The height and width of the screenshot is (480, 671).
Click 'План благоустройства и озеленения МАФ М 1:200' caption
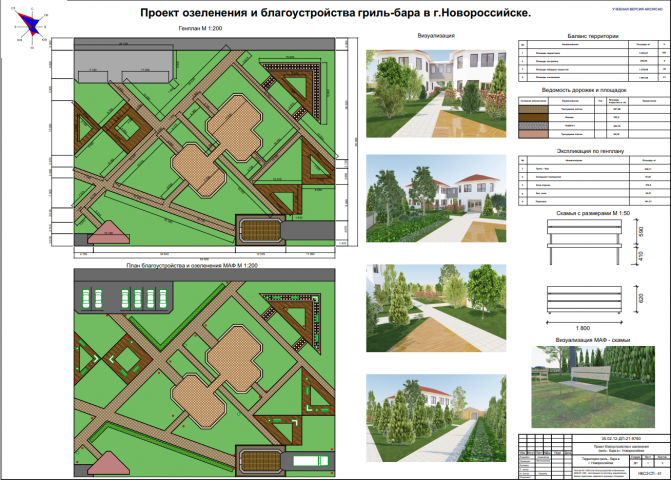tap(192, 265)
